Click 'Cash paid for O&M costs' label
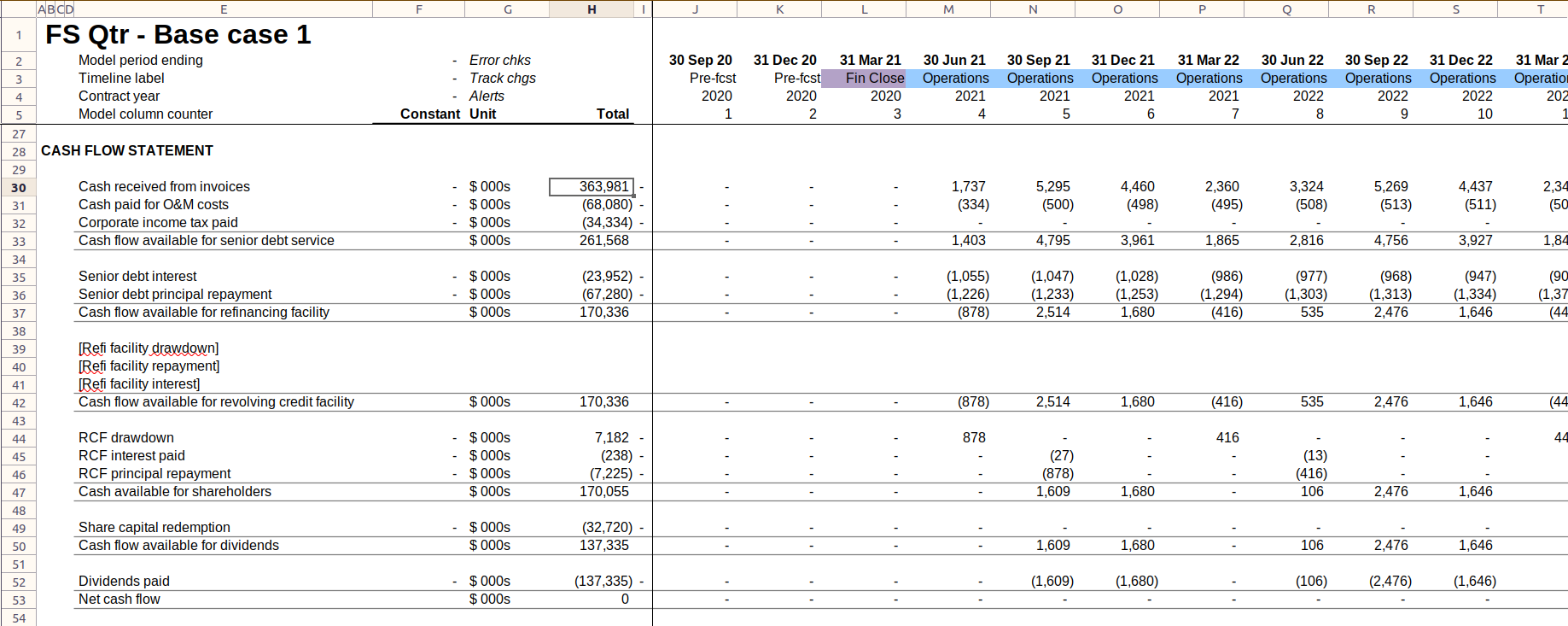1568x626 pixels. click(154, 205)
